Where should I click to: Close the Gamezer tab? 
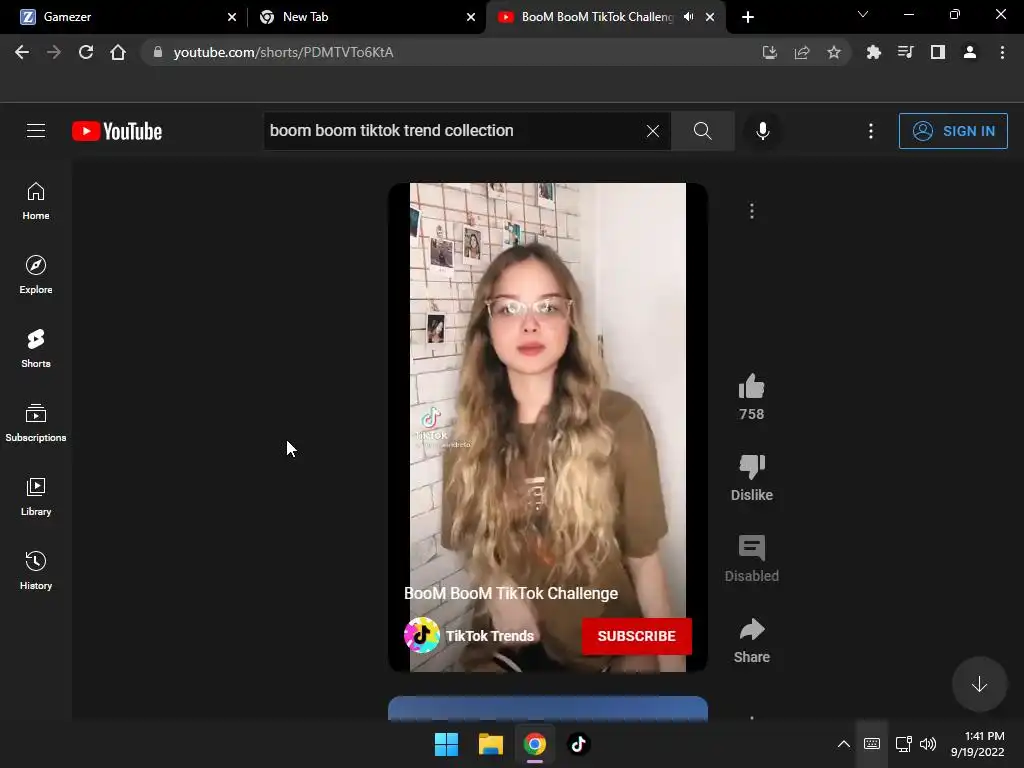tap(232, 17)
